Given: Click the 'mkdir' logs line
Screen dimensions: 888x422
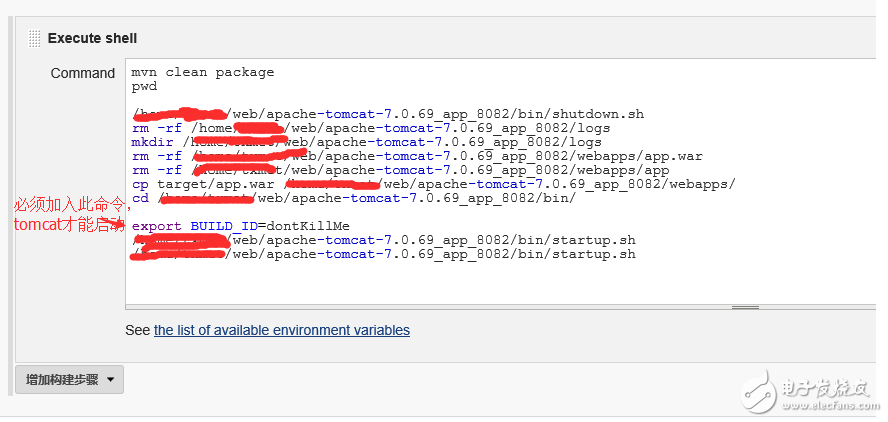Looking at the screenshot, I should (x=366, y=142).
